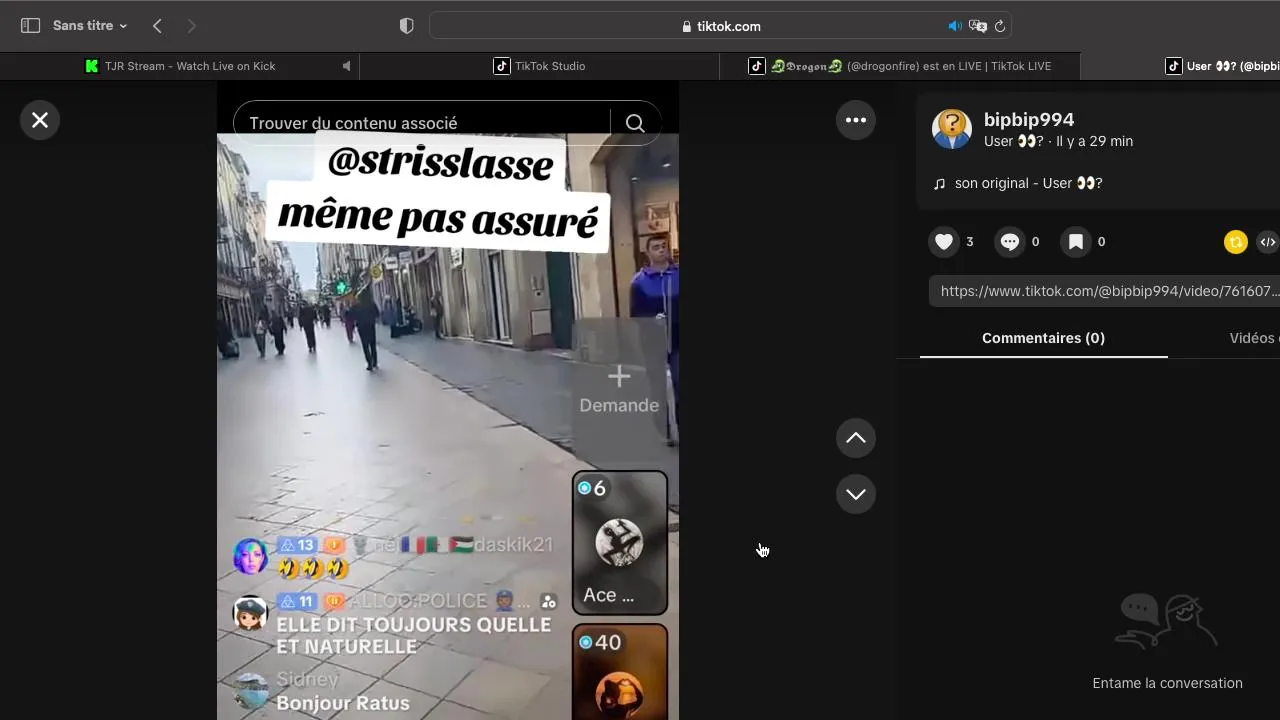Go back in Safari history
Image resolution: width=1280 pixels, height=720 pixels.
click(157, 26)
